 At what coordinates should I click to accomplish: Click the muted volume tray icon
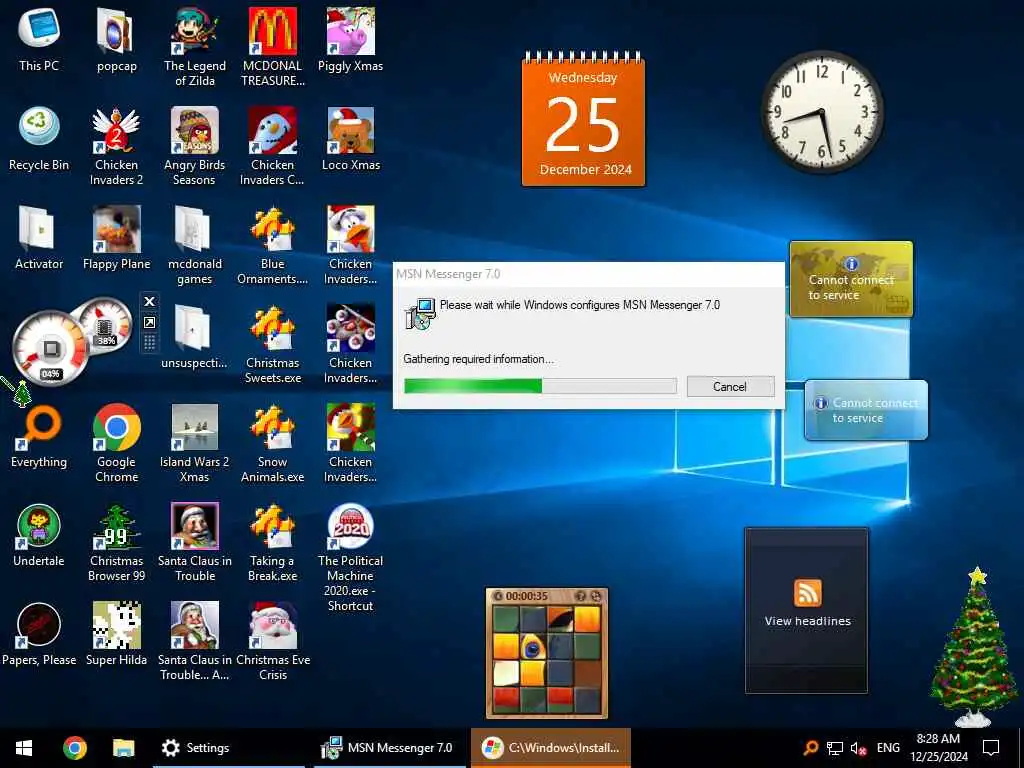858,748
